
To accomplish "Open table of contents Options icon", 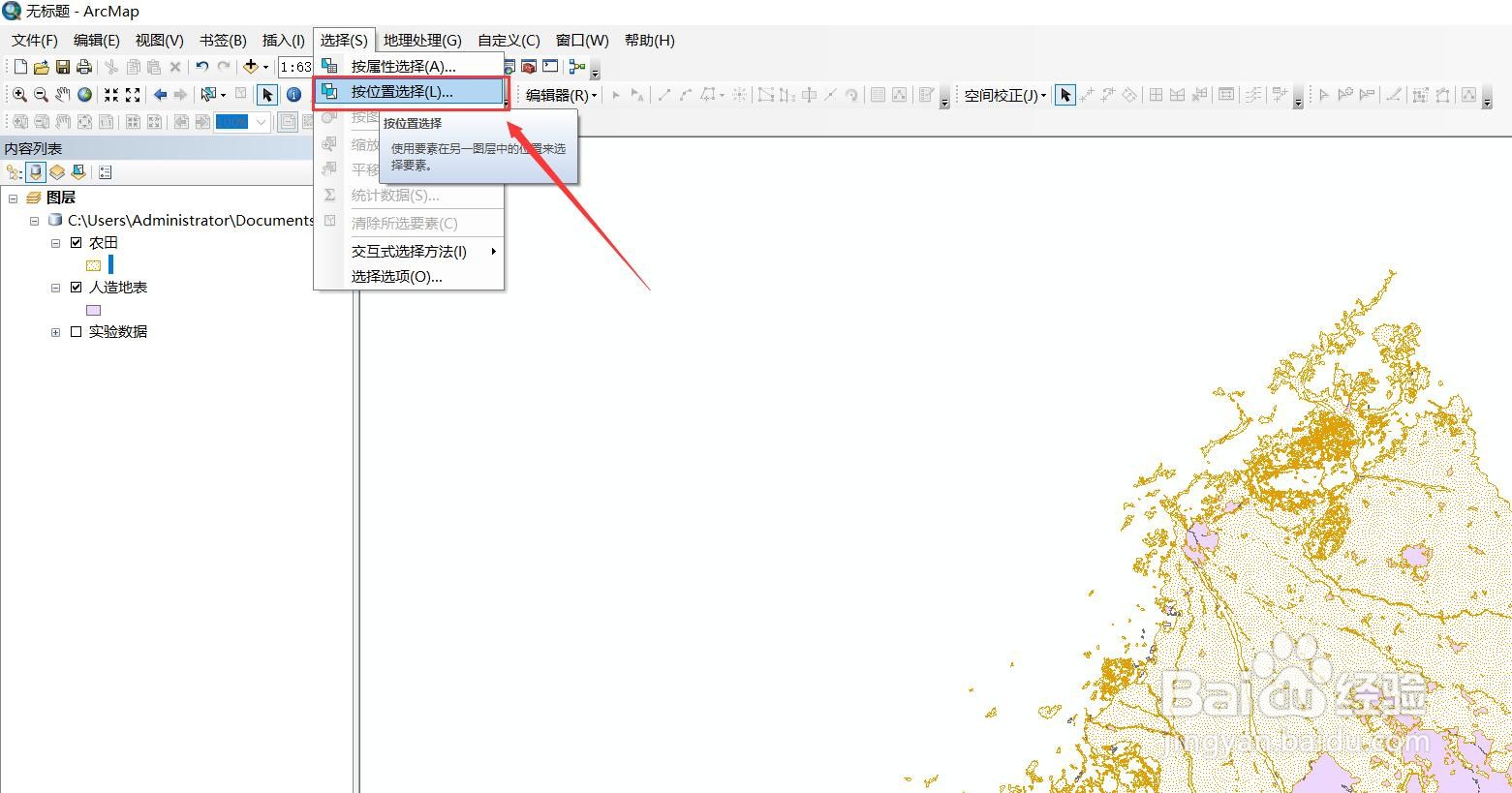I will point(106,172).
